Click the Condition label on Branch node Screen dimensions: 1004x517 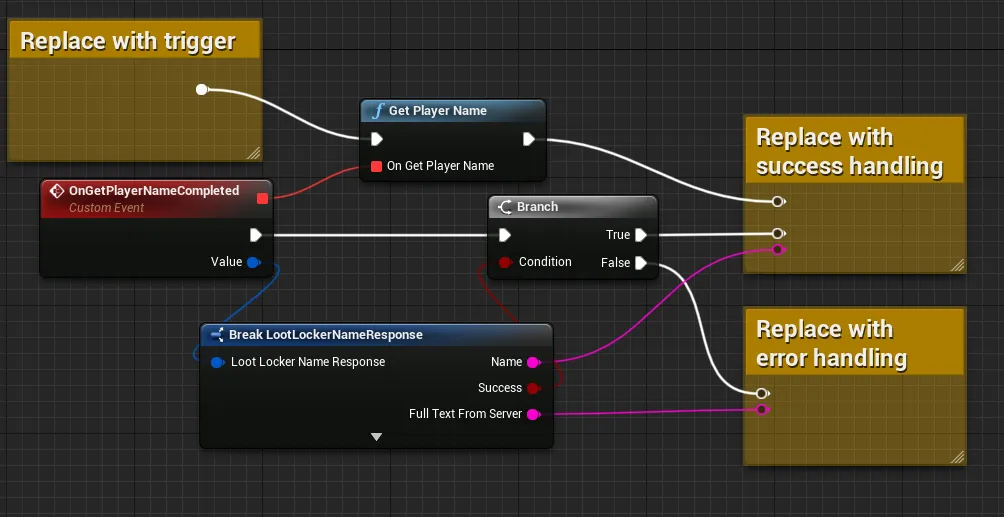click(545, 262)
